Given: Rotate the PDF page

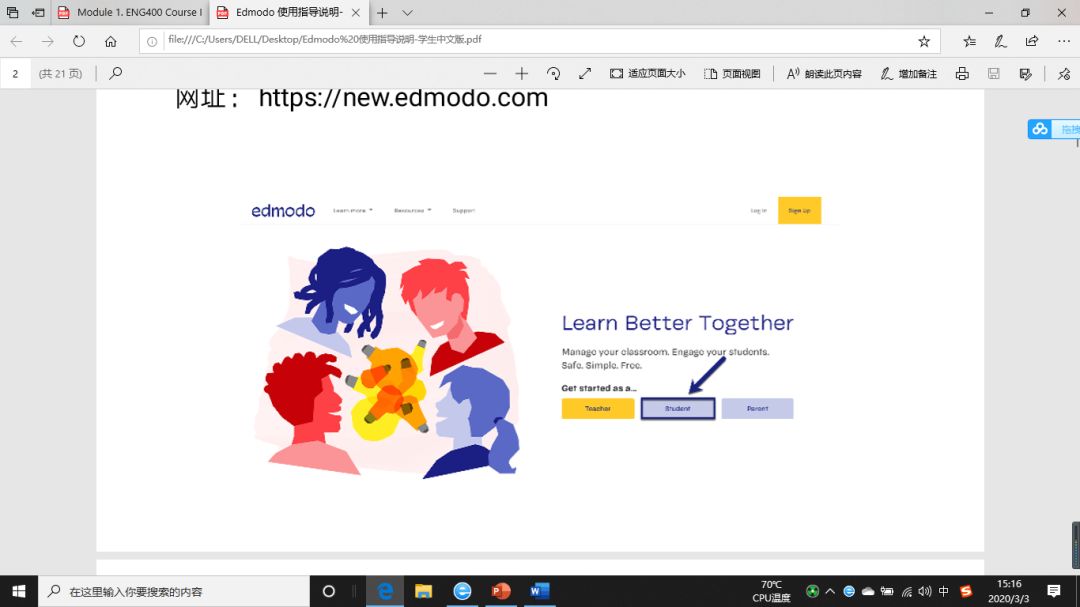Looking at the screenshot, I should tap(553, 74).
